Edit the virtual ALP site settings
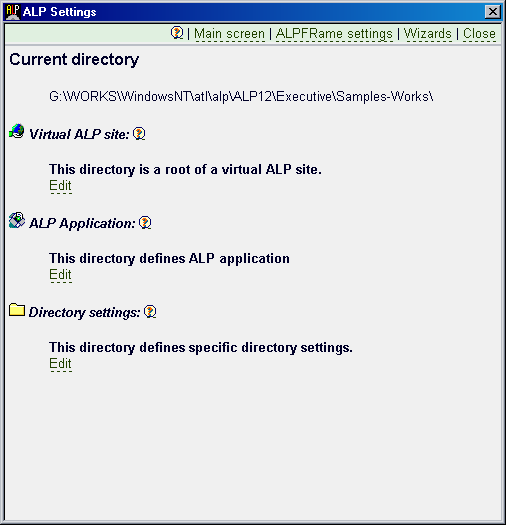The height and width of the screenshot is (525, 506). pyautogui.click(x=60, y=185)
